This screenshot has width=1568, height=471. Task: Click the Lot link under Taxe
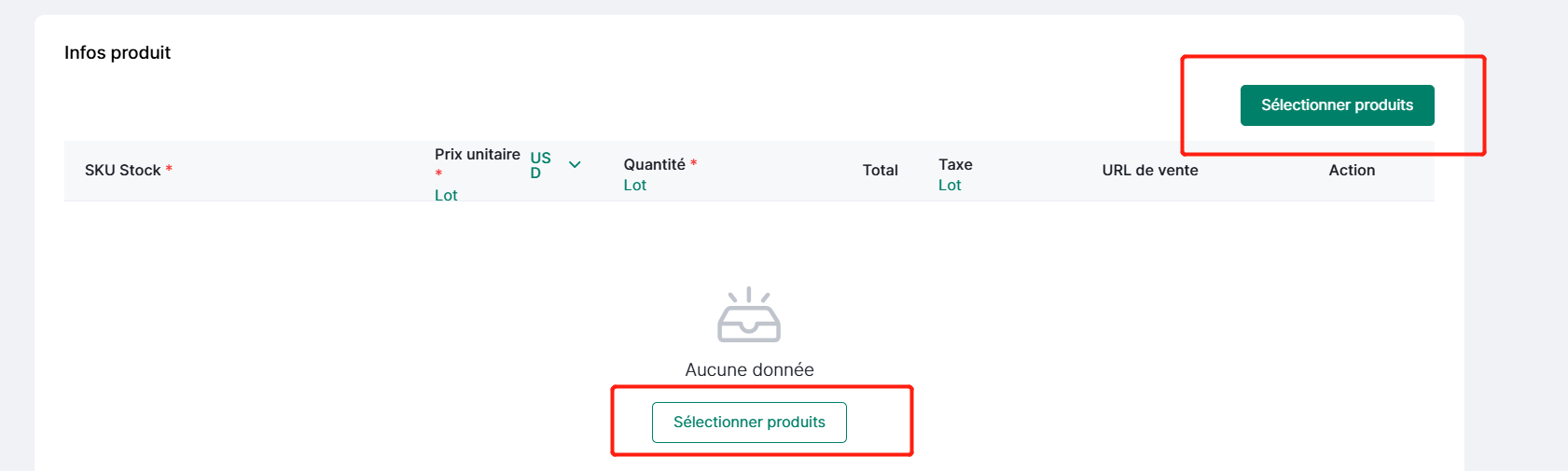click(950, 185)
